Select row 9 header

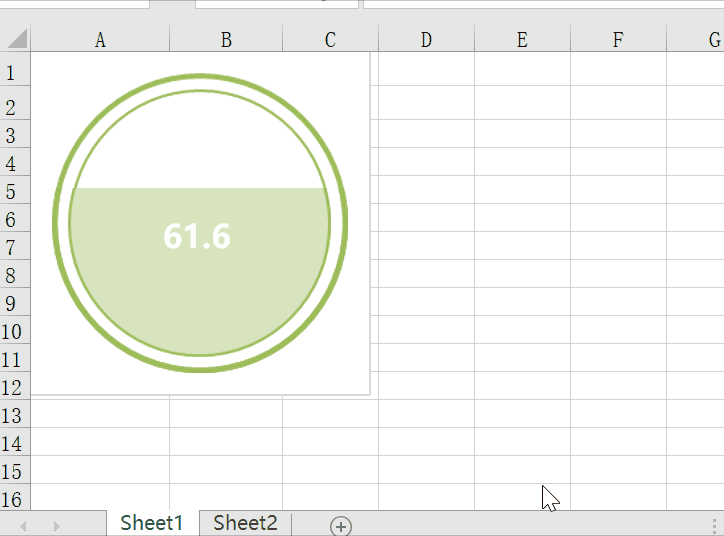pyautogui.click(x=15, y=302)
